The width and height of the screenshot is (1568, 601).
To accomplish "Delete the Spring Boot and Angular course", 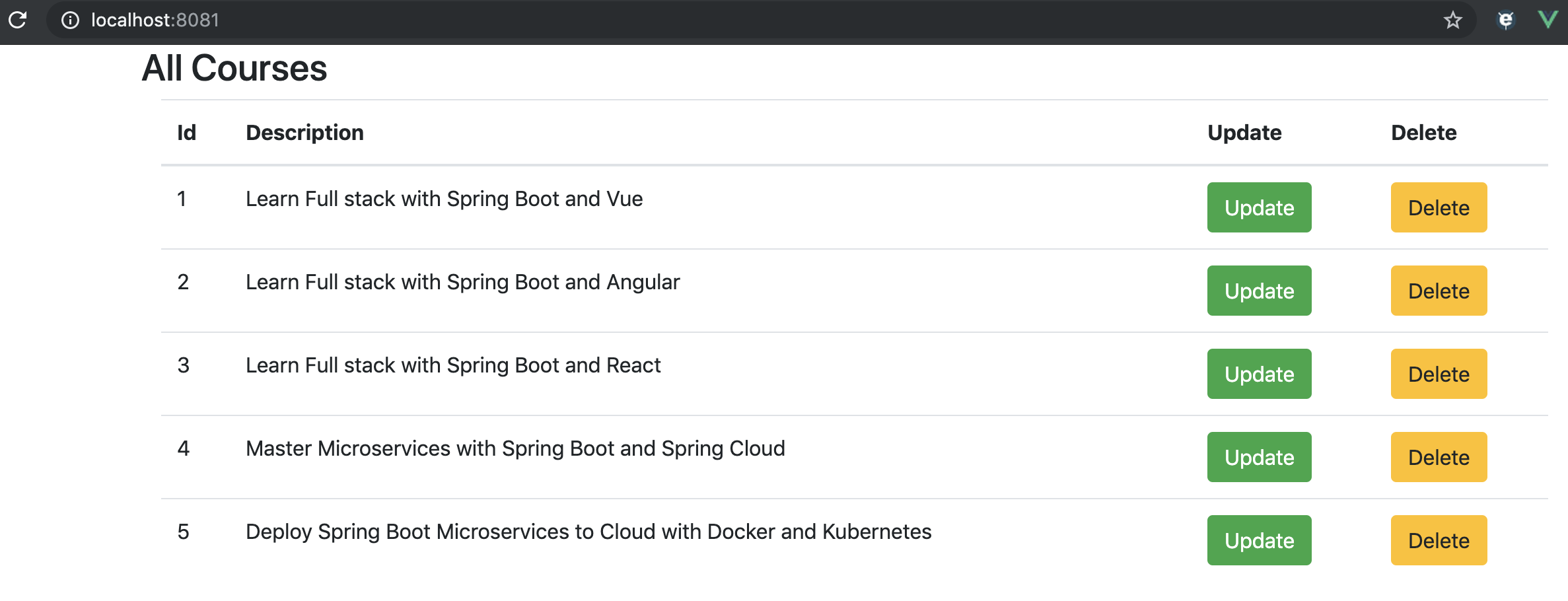I will click(1439, 291).
